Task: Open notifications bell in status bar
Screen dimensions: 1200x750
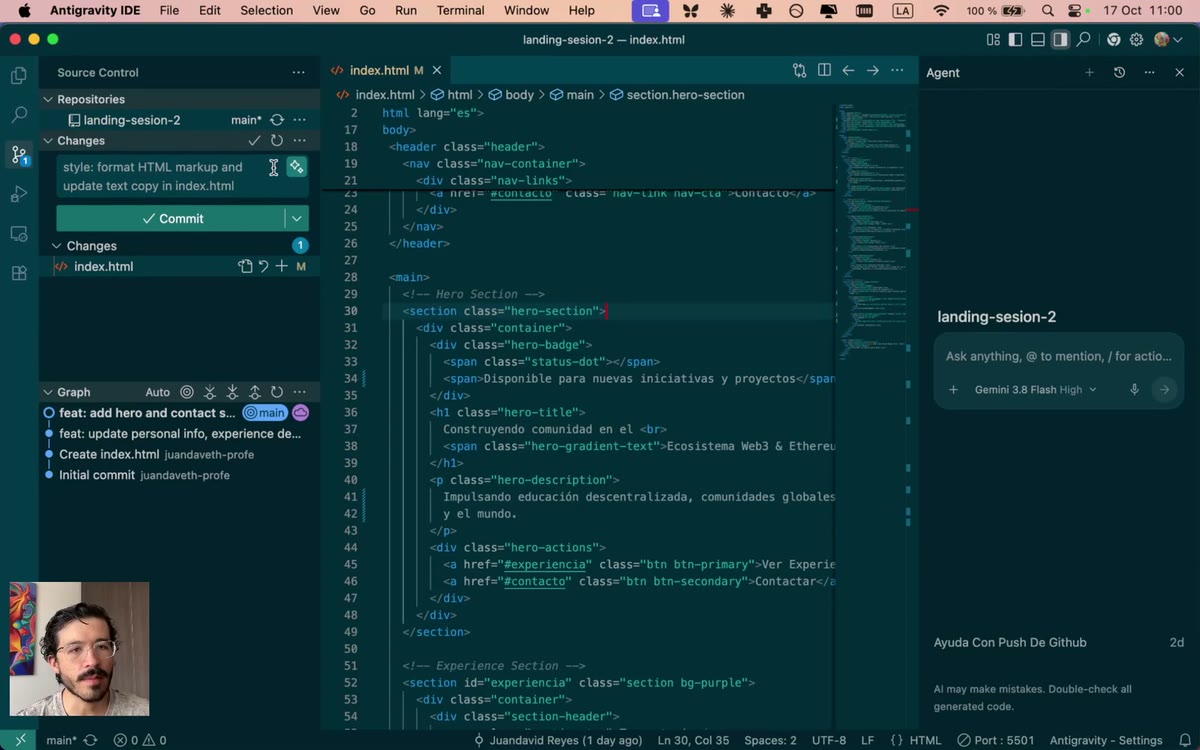Action: pos(1183,741)
